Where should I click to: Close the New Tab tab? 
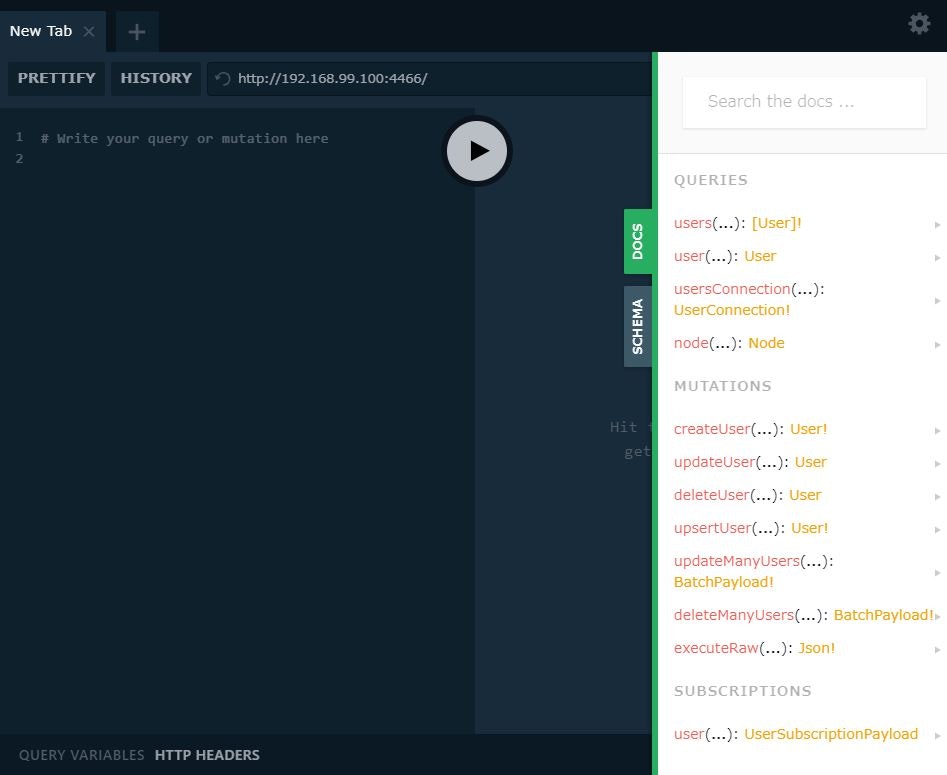tap(89, 31)
